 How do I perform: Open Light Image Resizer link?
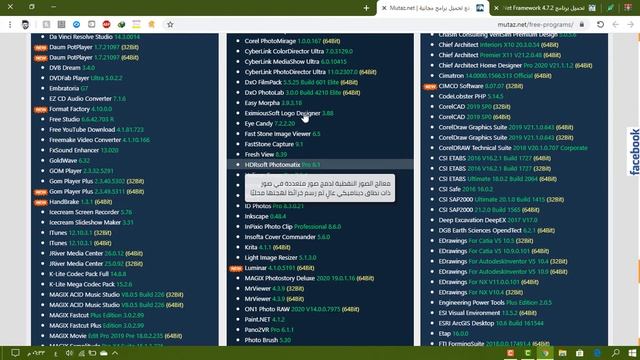coord(280,258)
